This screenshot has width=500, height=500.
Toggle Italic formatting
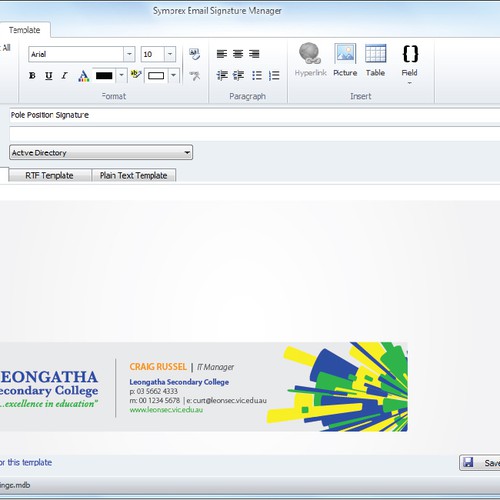[x=65, y=76]
